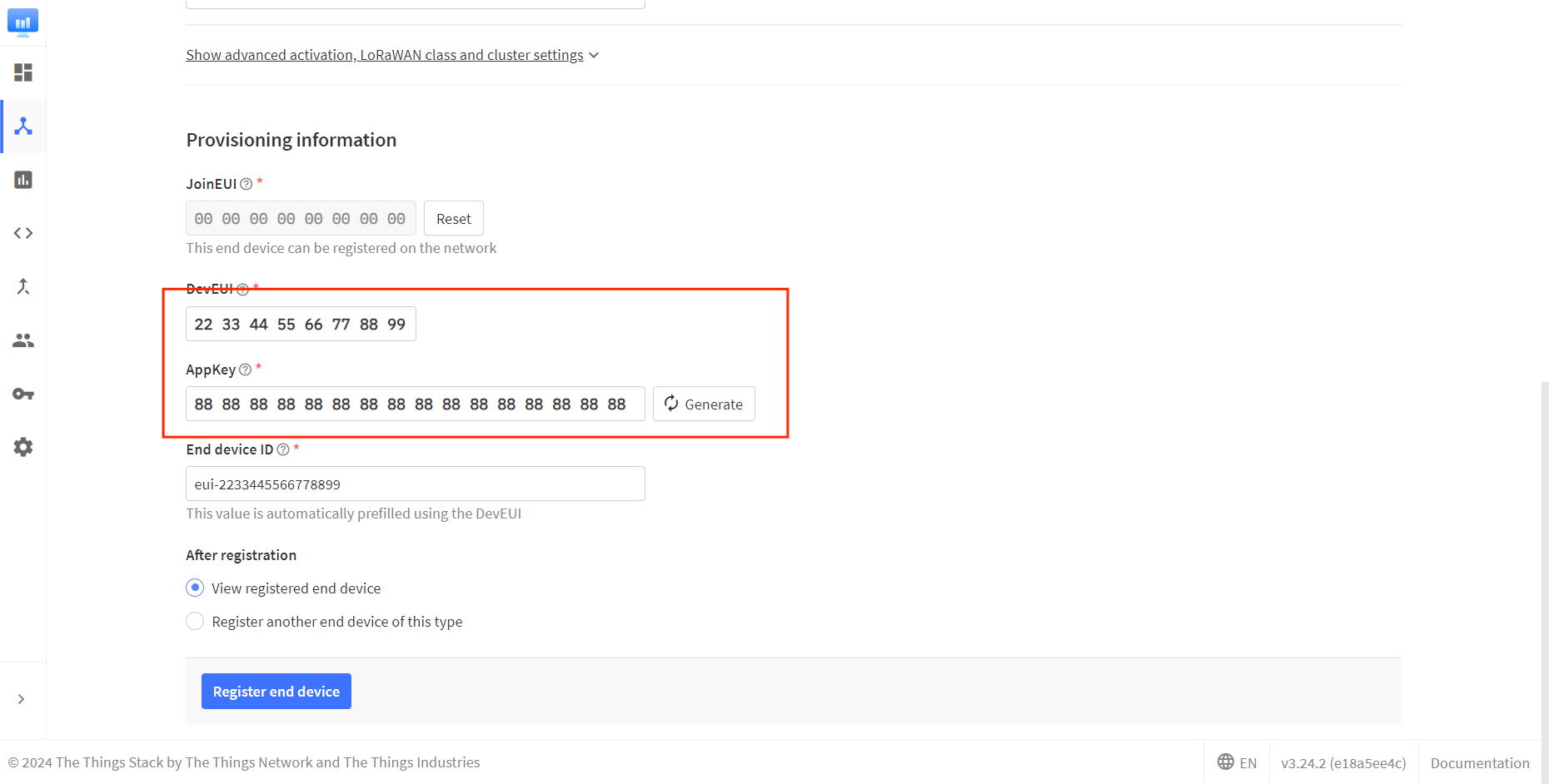The width and height of the screenshot is (1549, 784).
Task: Select Register another end device of this type
Action: pyautogui.click(x=195, y=622)
